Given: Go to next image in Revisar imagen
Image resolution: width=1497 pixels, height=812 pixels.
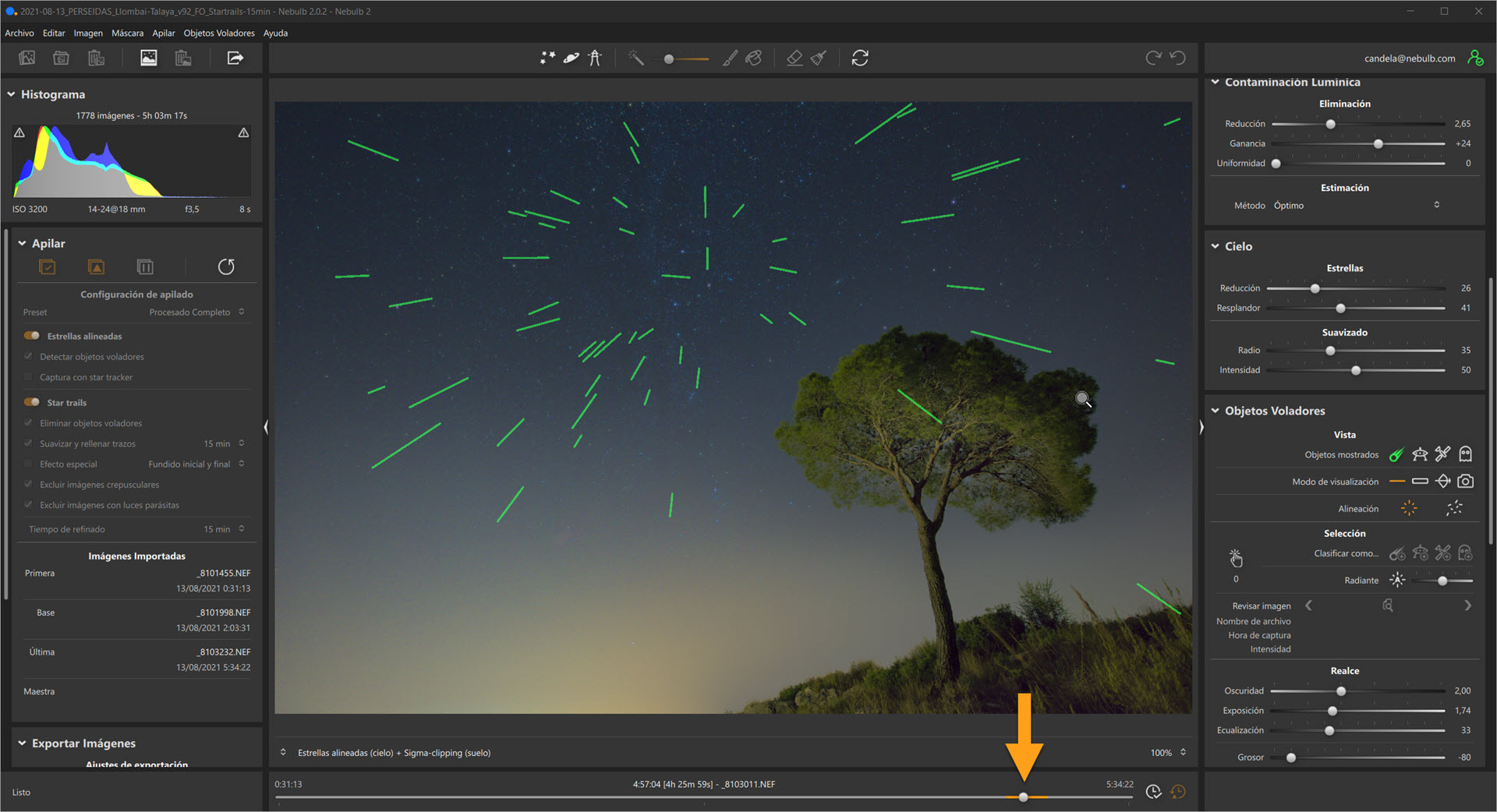Looking at the screenshot, I should pyautogui.click(x=1468, y=605).
